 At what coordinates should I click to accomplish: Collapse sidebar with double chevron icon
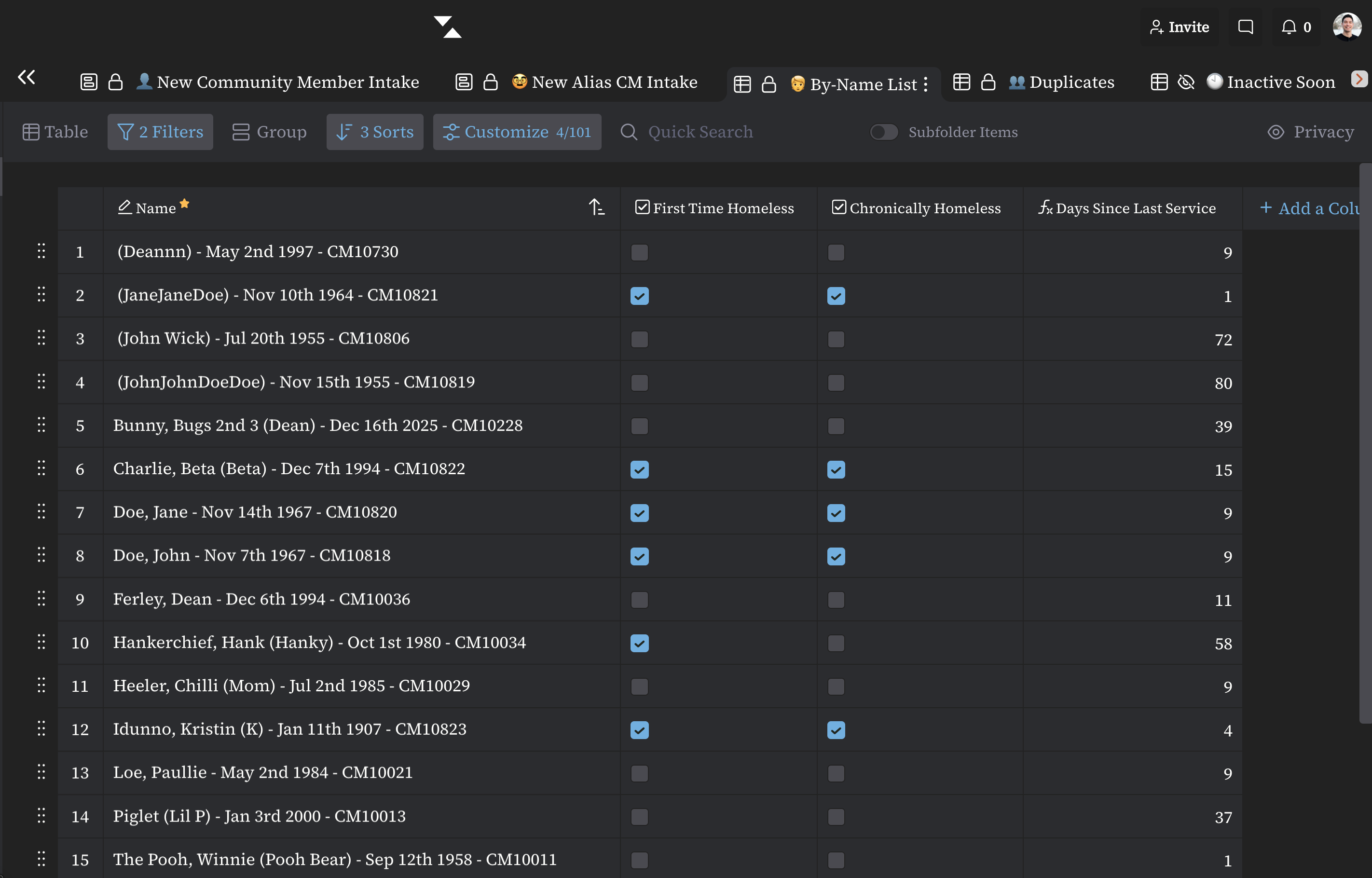point(26,77)
